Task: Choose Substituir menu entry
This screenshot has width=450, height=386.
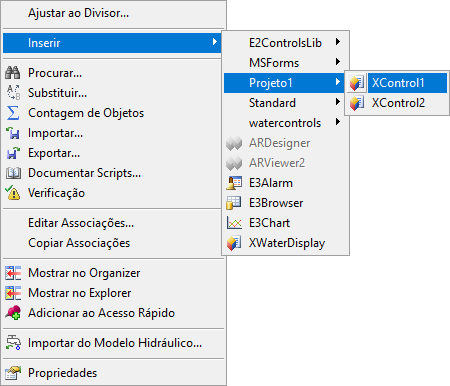Action: coord(113,93)
